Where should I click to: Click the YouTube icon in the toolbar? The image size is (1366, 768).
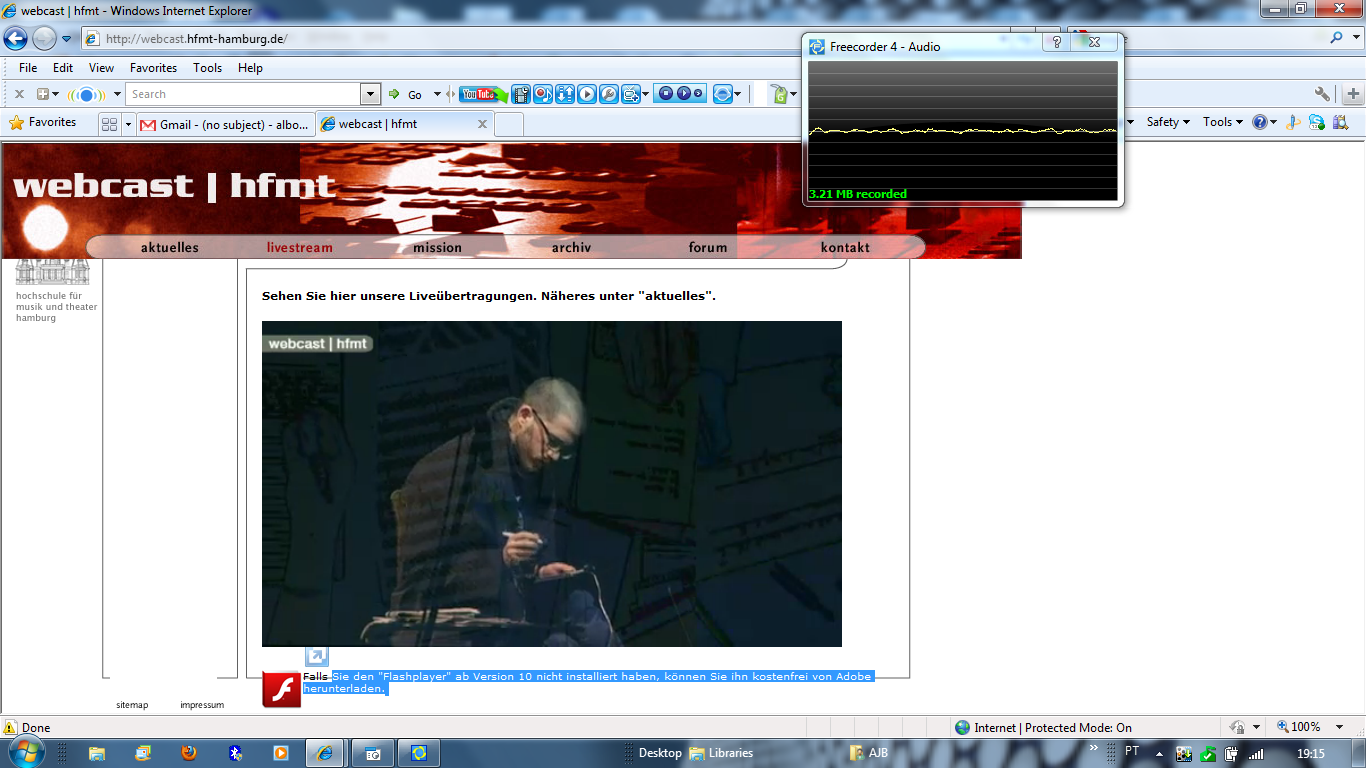481,94
